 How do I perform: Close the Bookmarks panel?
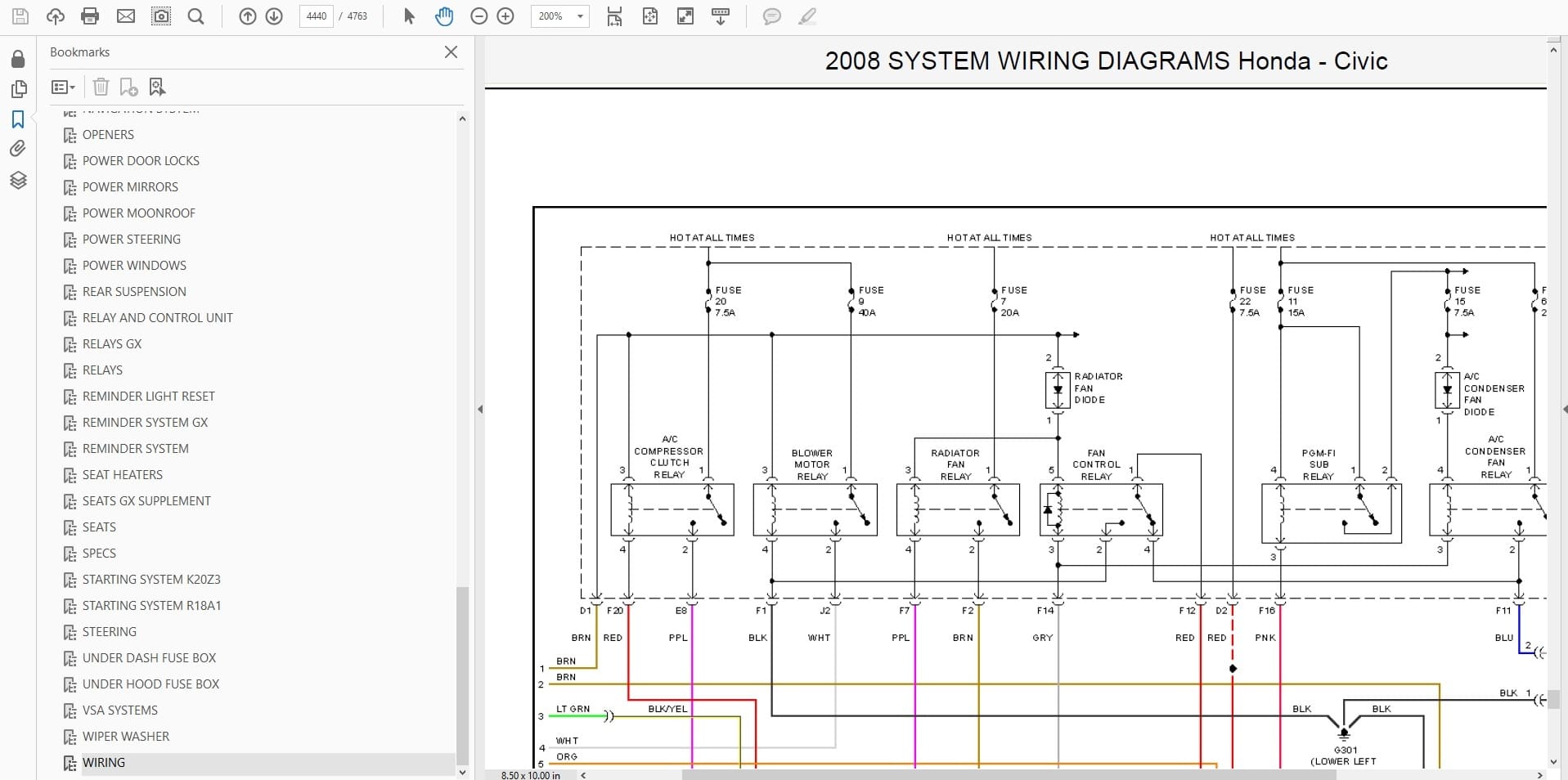[451, 52]
